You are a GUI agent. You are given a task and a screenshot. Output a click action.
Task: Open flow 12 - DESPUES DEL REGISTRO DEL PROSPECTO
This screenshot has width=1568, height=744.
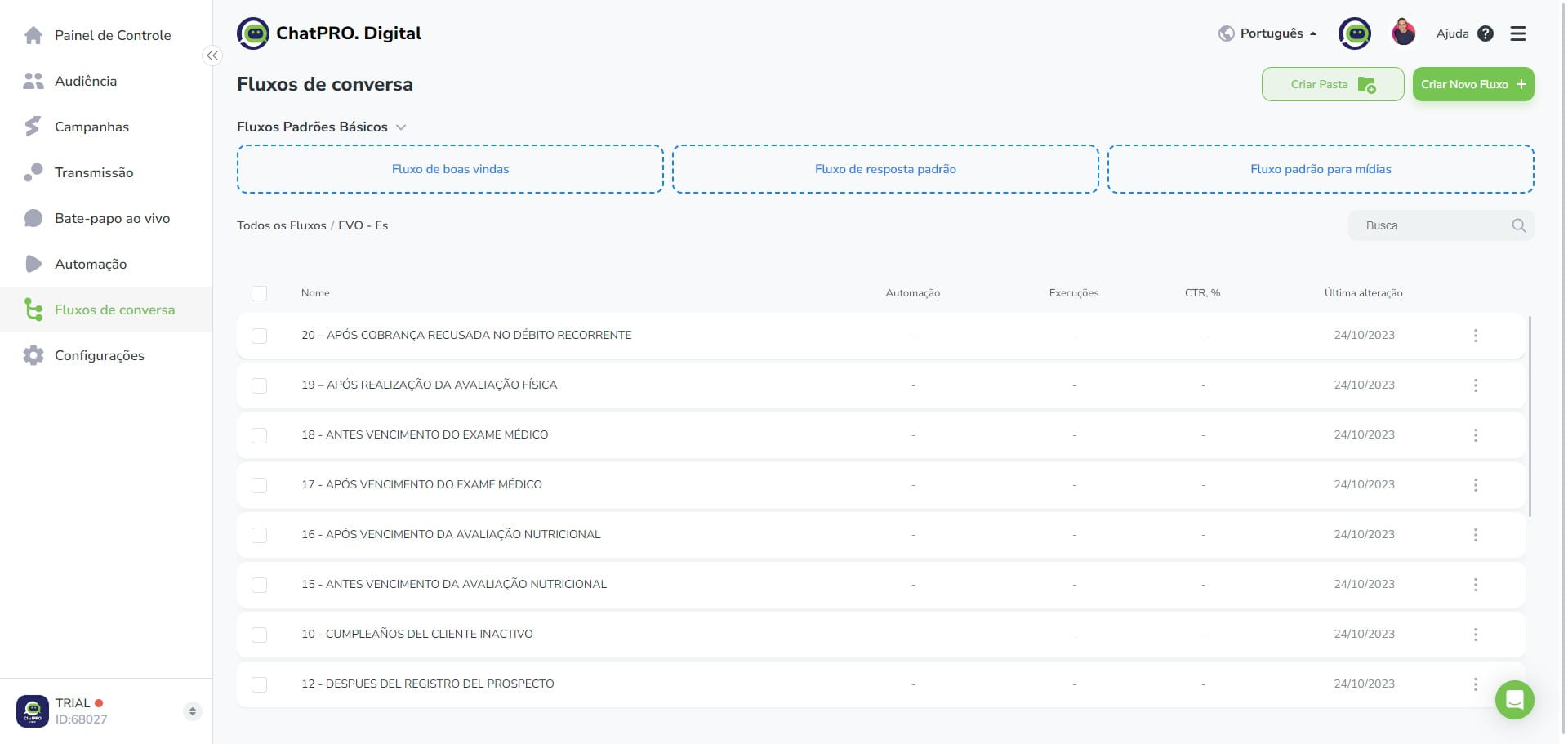pos(427,684)
